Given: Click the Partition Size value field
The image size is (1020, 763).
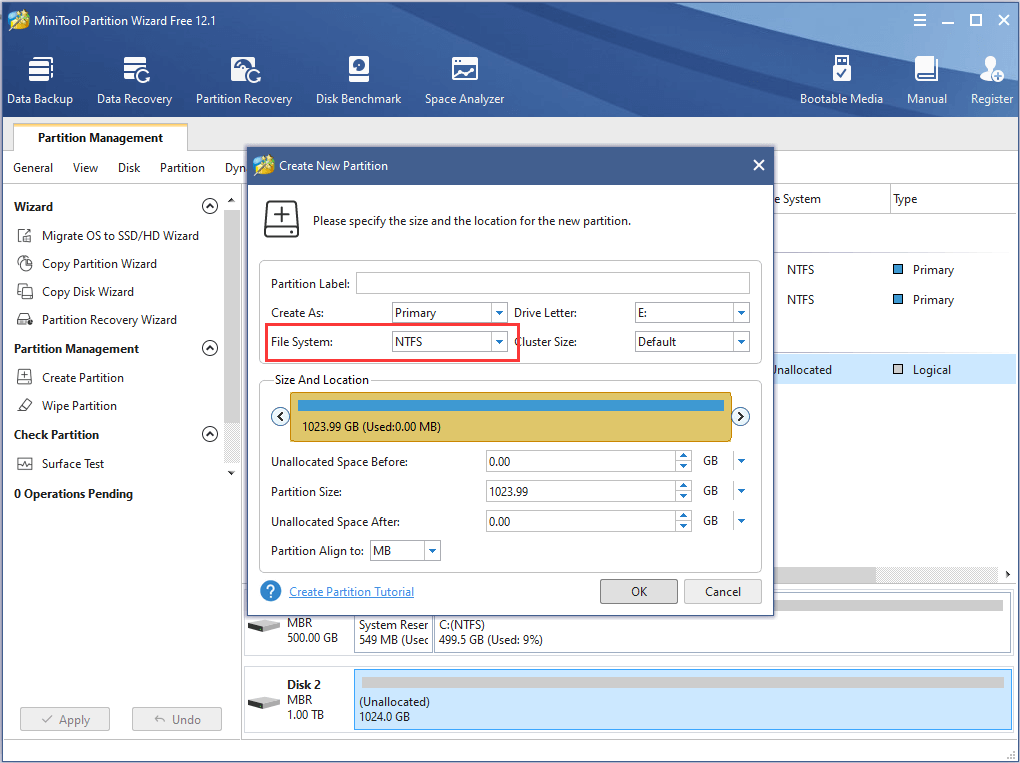Looking at the screenshot, I should point(581,491).
